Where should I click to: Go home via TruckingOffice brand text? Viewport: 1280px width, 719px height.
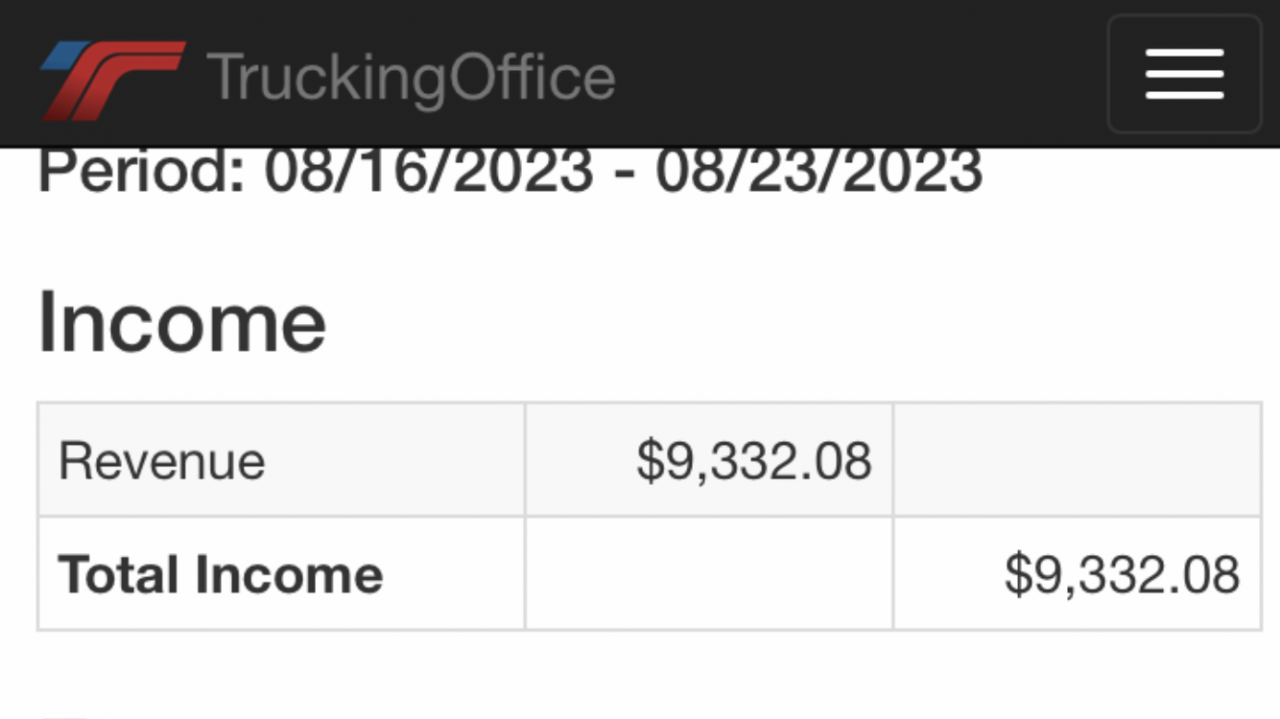pyautogui.click(x=410, y=78)
